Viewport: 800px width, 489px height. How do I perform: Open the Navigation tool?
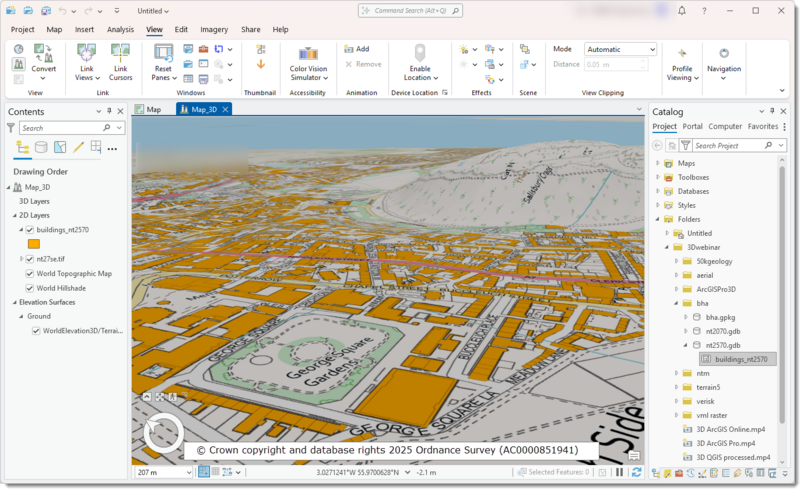click(x=723, y=64)
